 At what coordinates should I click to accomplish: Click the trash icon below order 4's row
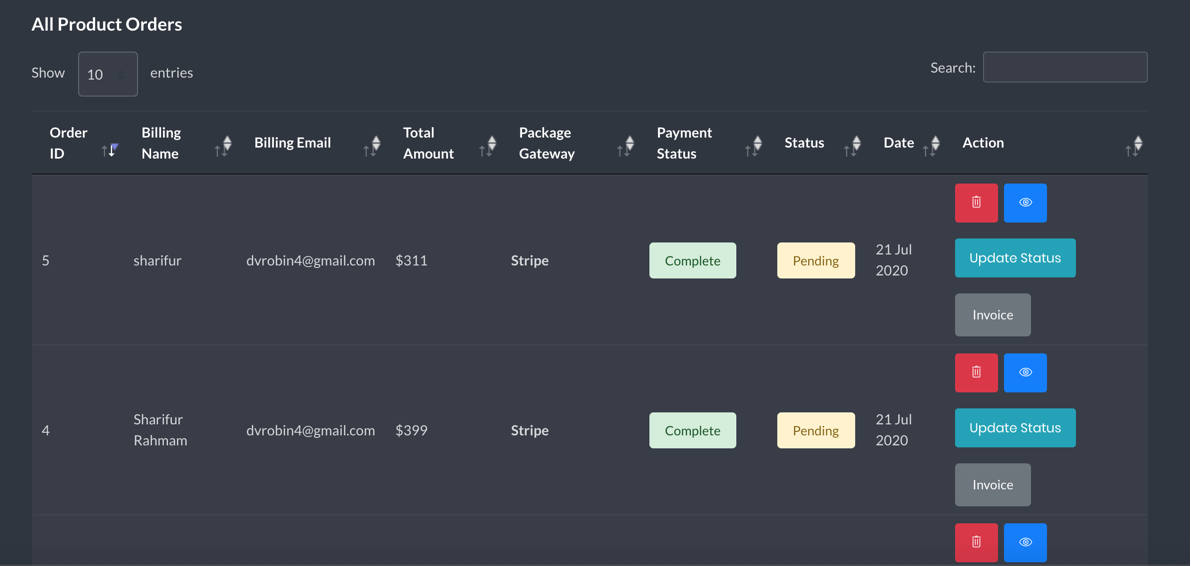point(976,542)
